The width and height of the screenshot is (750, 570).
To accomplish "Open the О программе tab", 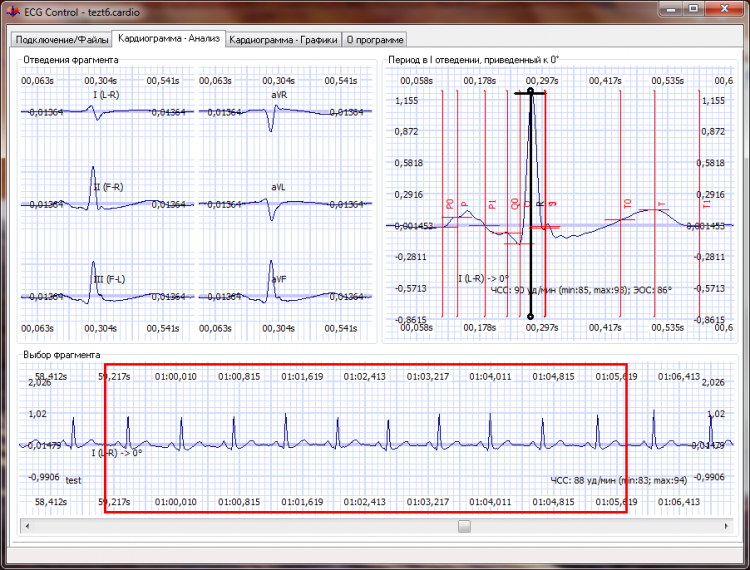I will pos(375,40).
